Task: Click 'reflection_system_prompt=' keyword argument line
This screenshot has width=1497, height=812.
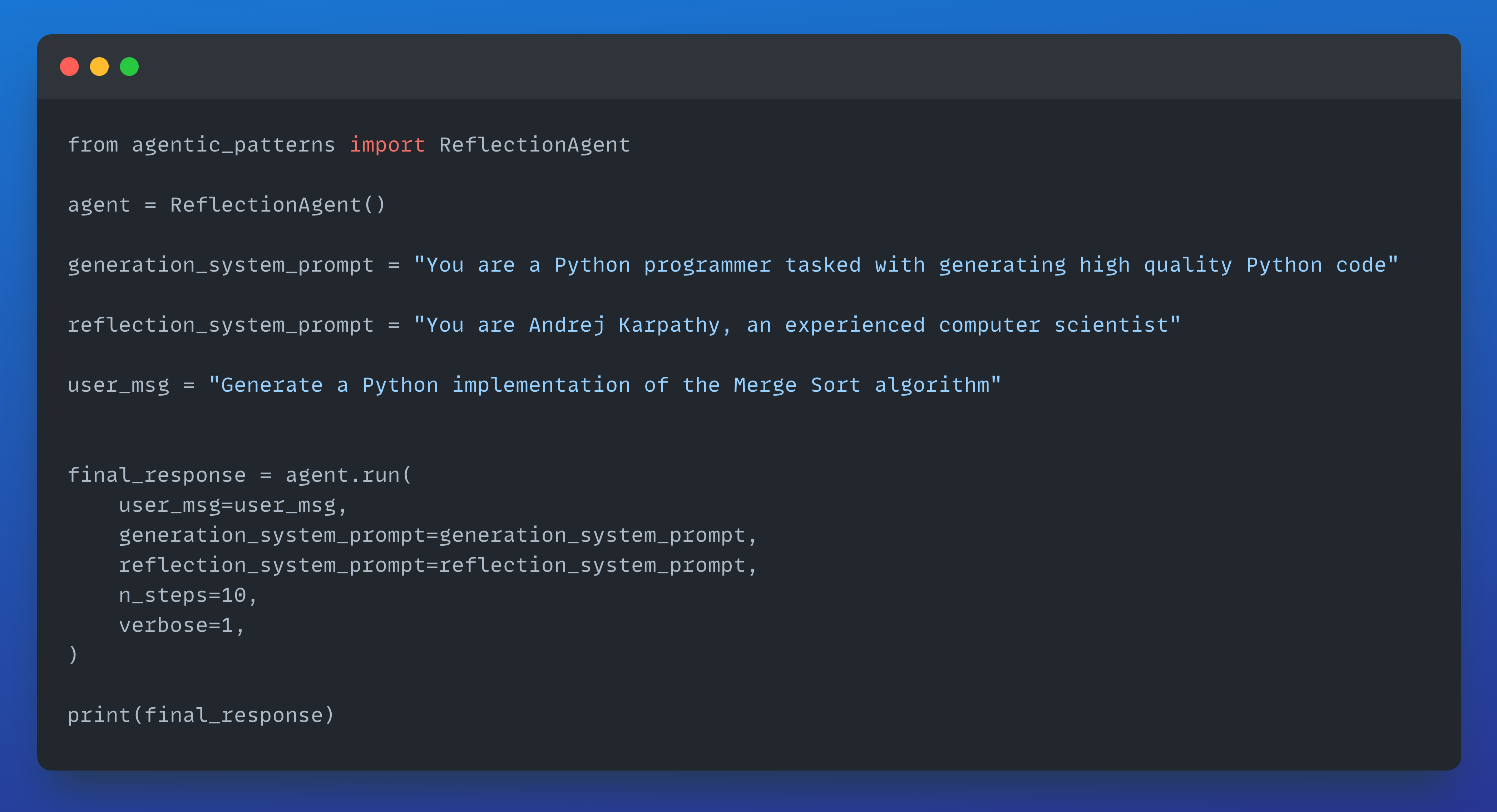Action: (x=438, y=565)
